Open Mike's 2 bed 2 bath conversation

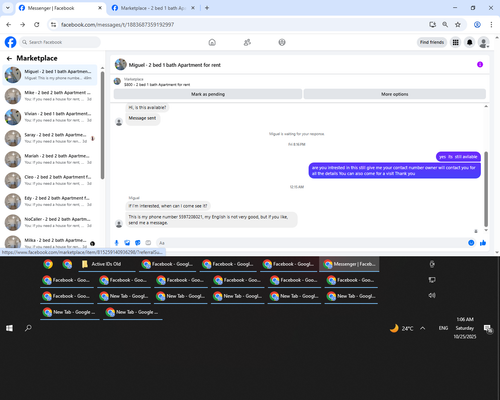point(50,96)
